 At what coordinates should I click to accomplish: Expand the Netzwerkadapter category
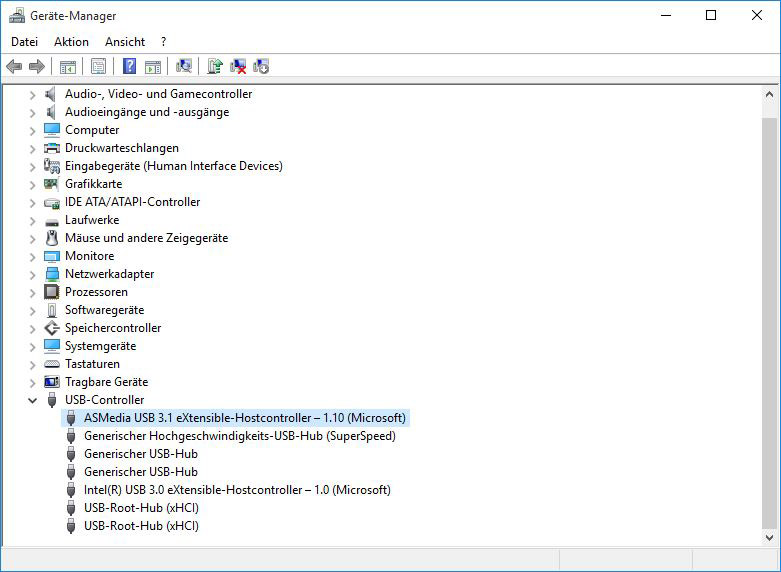click(32, 274)
